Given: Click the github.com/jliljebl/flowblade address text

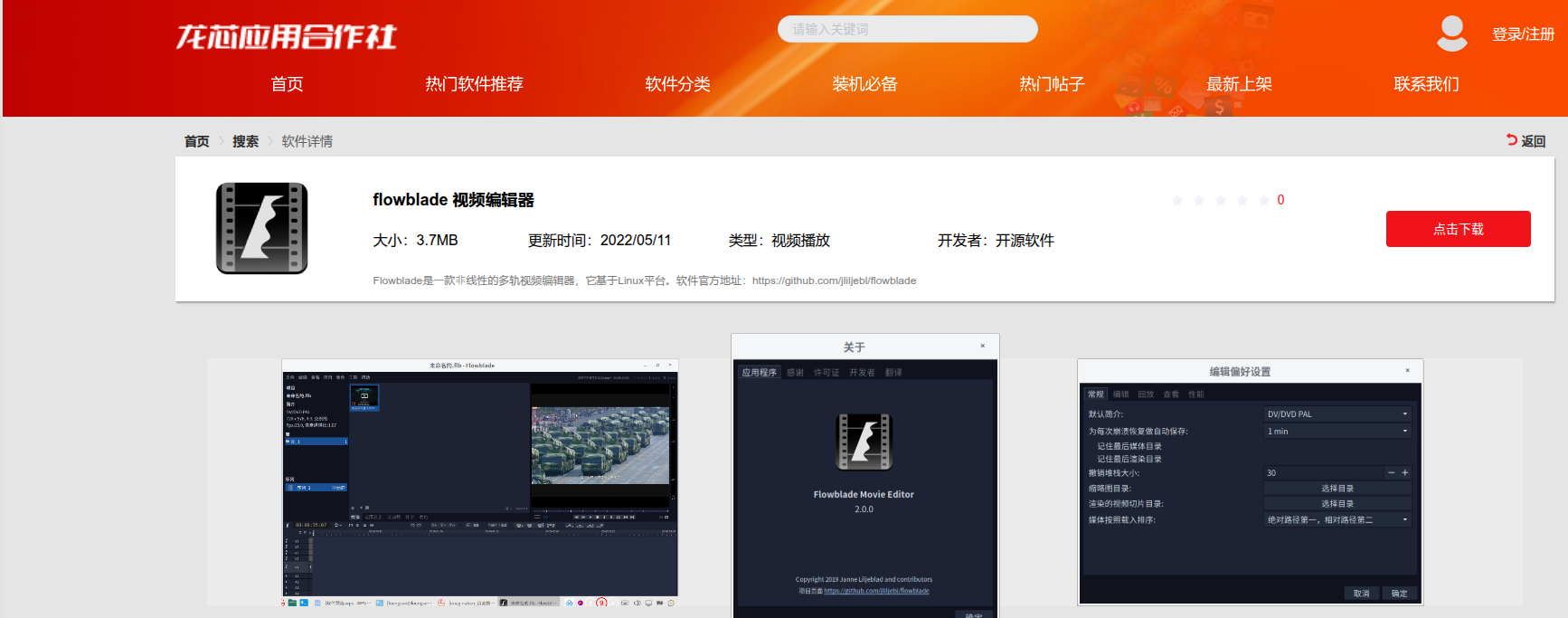Looking at the screenshot, I should click(834, 280).
